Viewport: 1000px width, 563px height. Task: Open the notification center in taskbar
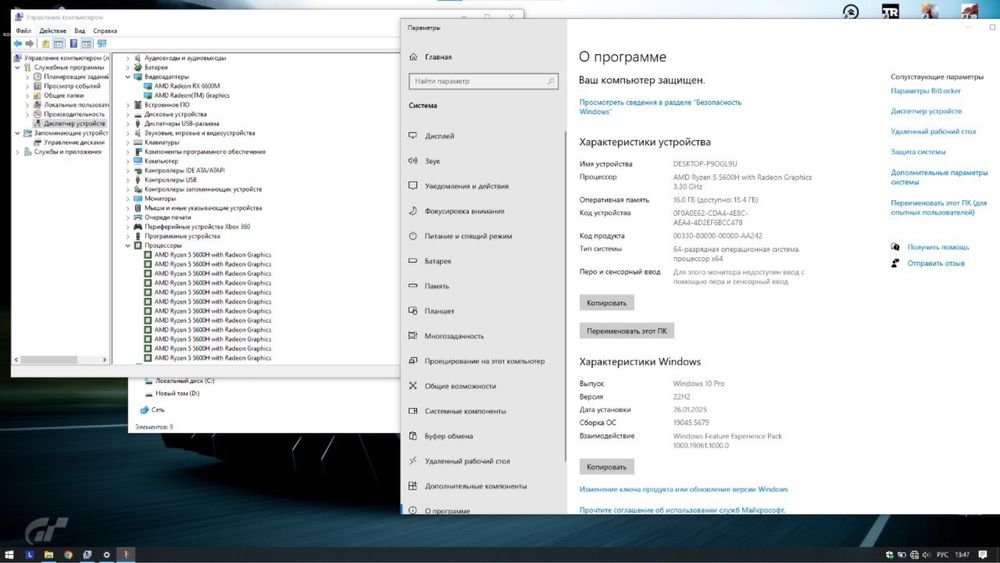983,555
